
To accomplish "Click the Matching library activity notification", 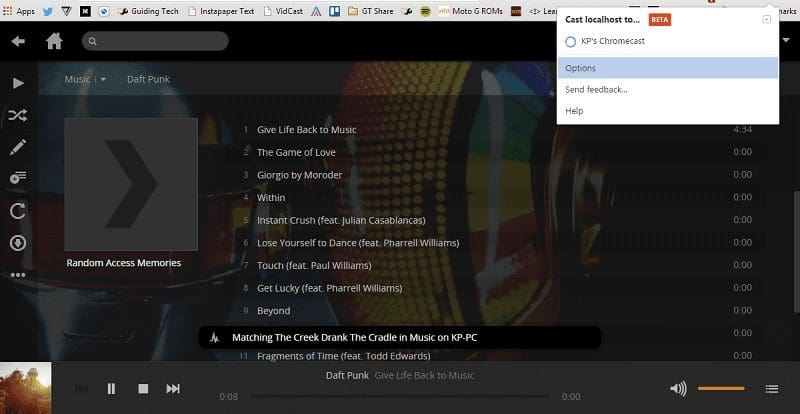I will pos(399,337).
